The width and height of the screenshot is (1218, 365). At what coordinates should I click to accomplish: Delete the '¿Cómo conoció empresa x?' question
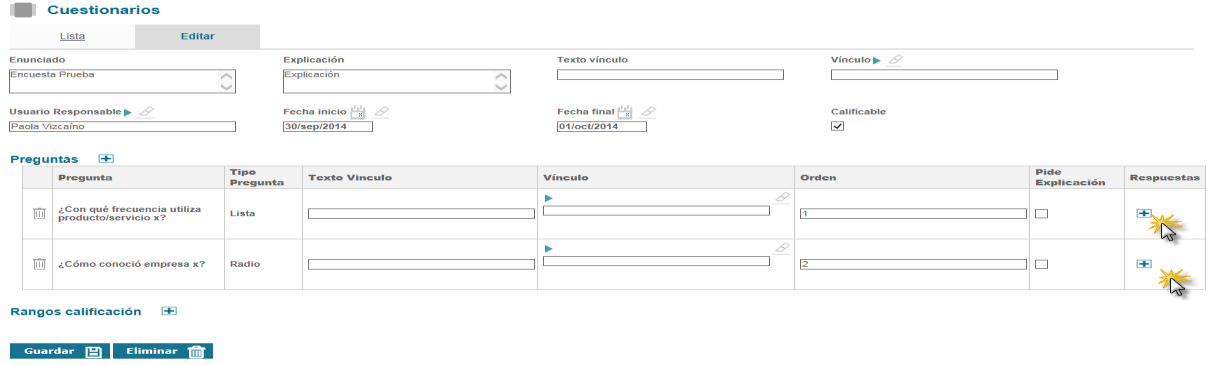coord(40,264)
